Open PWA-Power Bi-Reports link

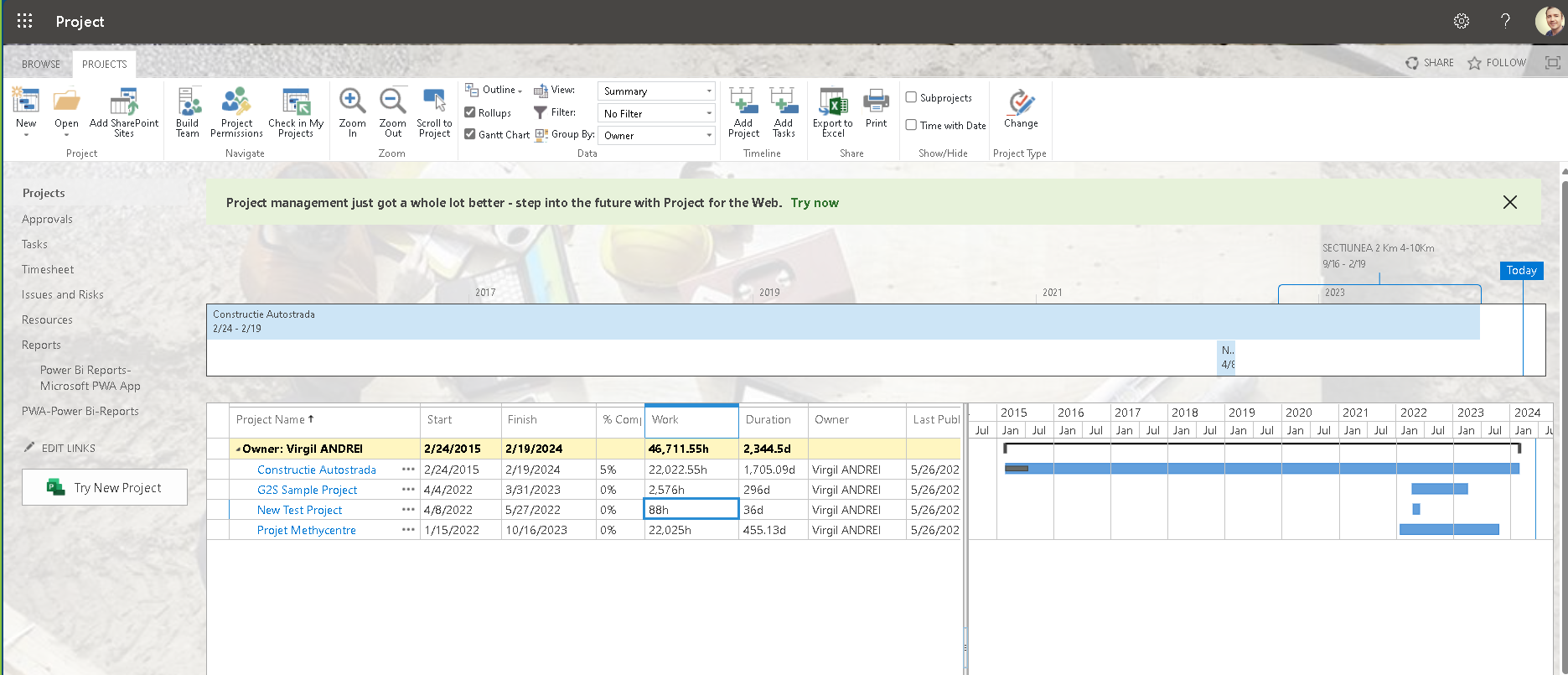click(x=80, y=411)
